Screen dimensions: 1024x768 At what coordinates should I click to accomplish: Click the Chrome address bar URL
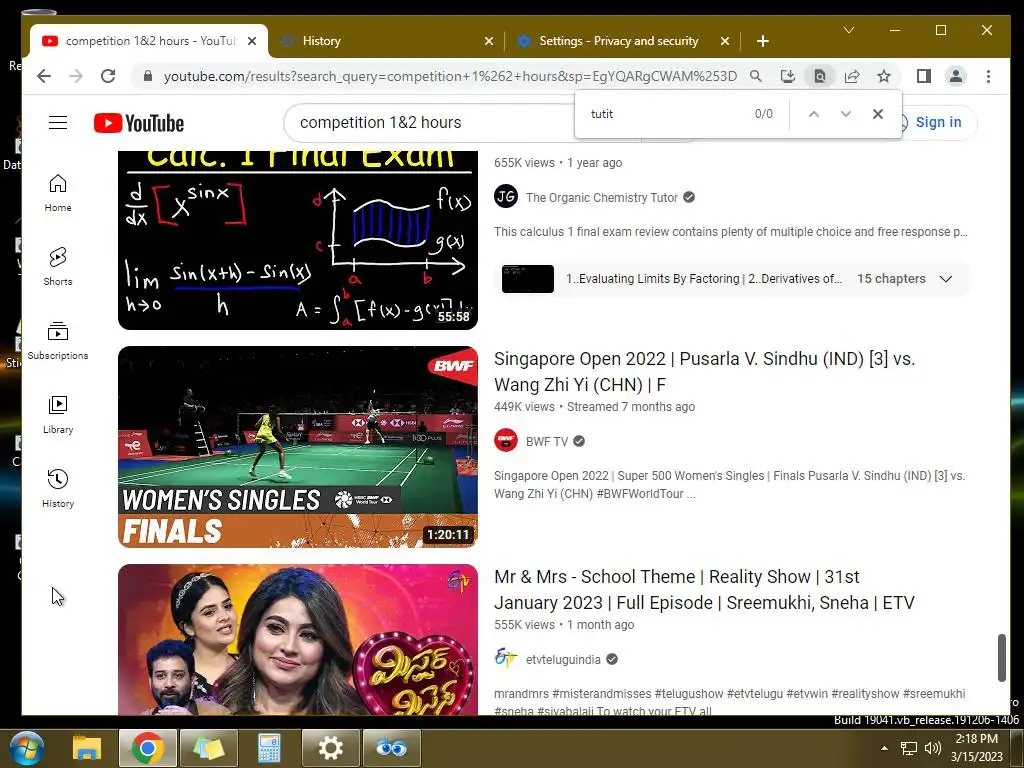tap(450, 76)
